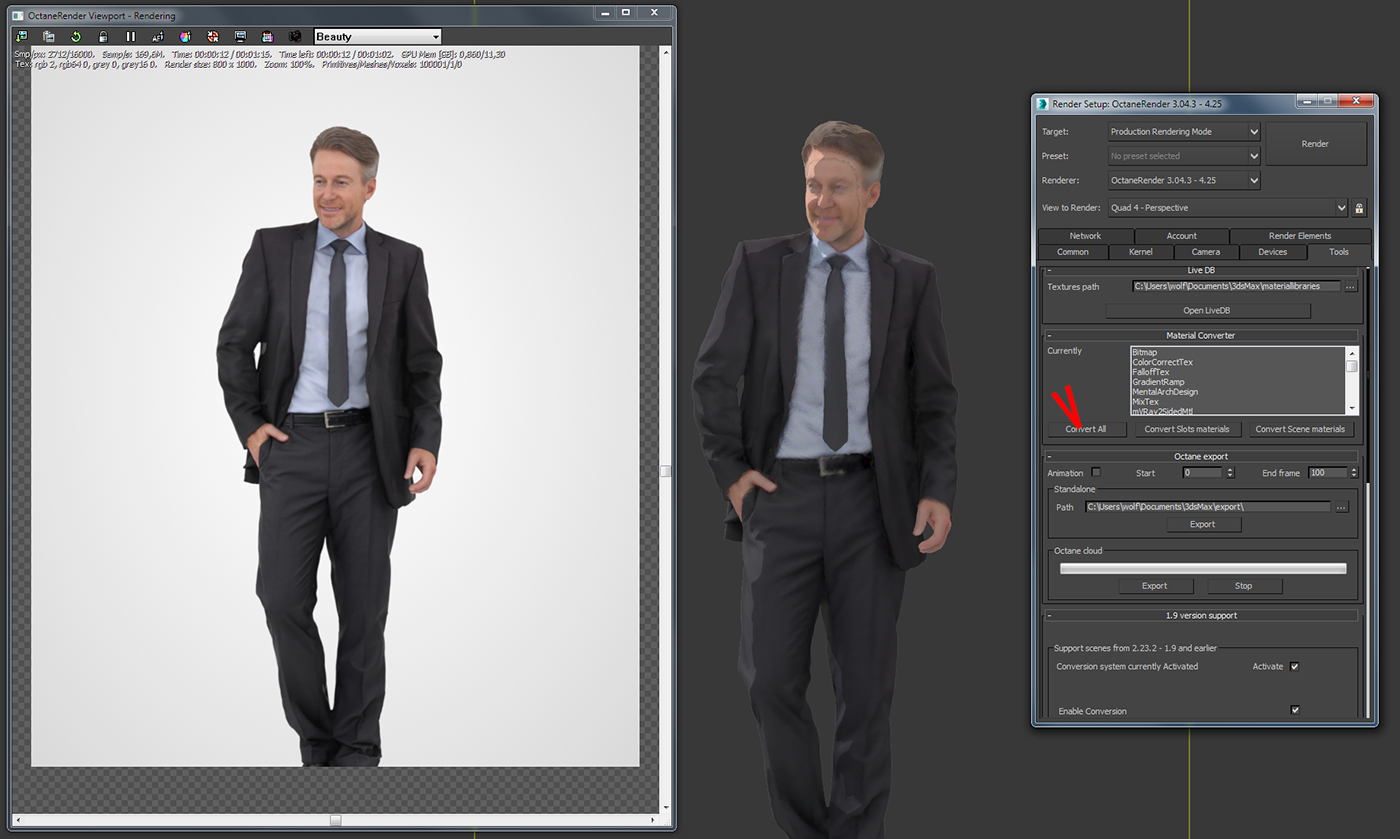Click the Start frame input field
The height and width of the screenshot is (839, 1400).
1203,473
